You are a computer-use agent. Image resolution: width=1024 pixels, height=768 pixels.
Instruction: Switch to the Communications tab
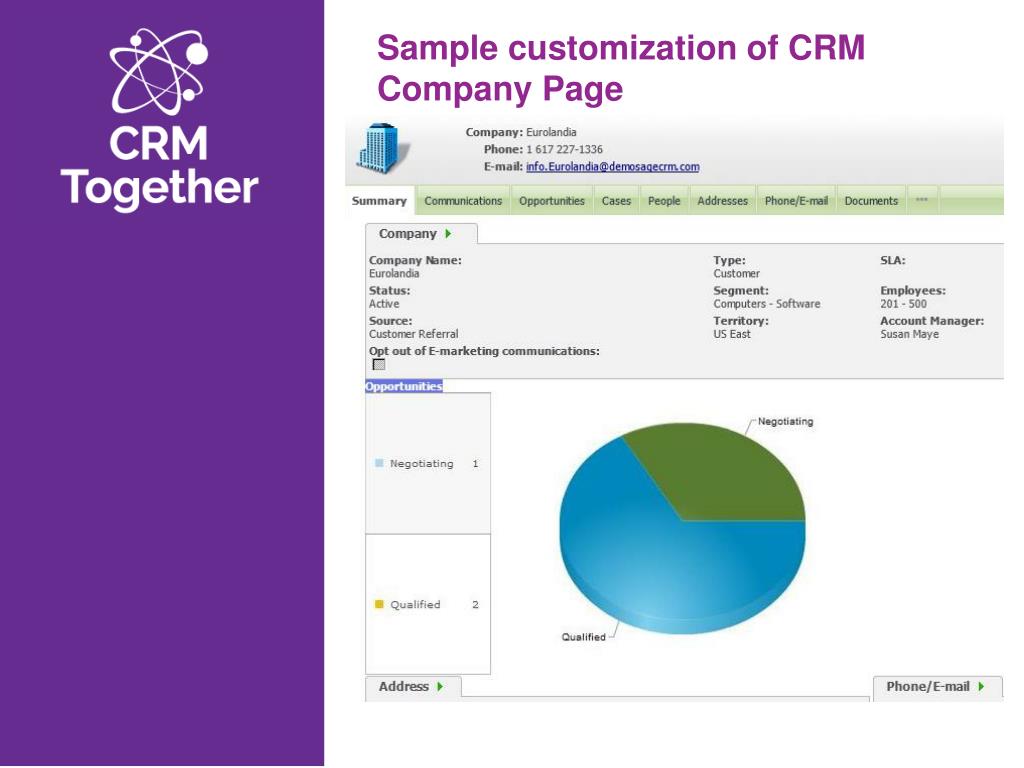[463, 200]
